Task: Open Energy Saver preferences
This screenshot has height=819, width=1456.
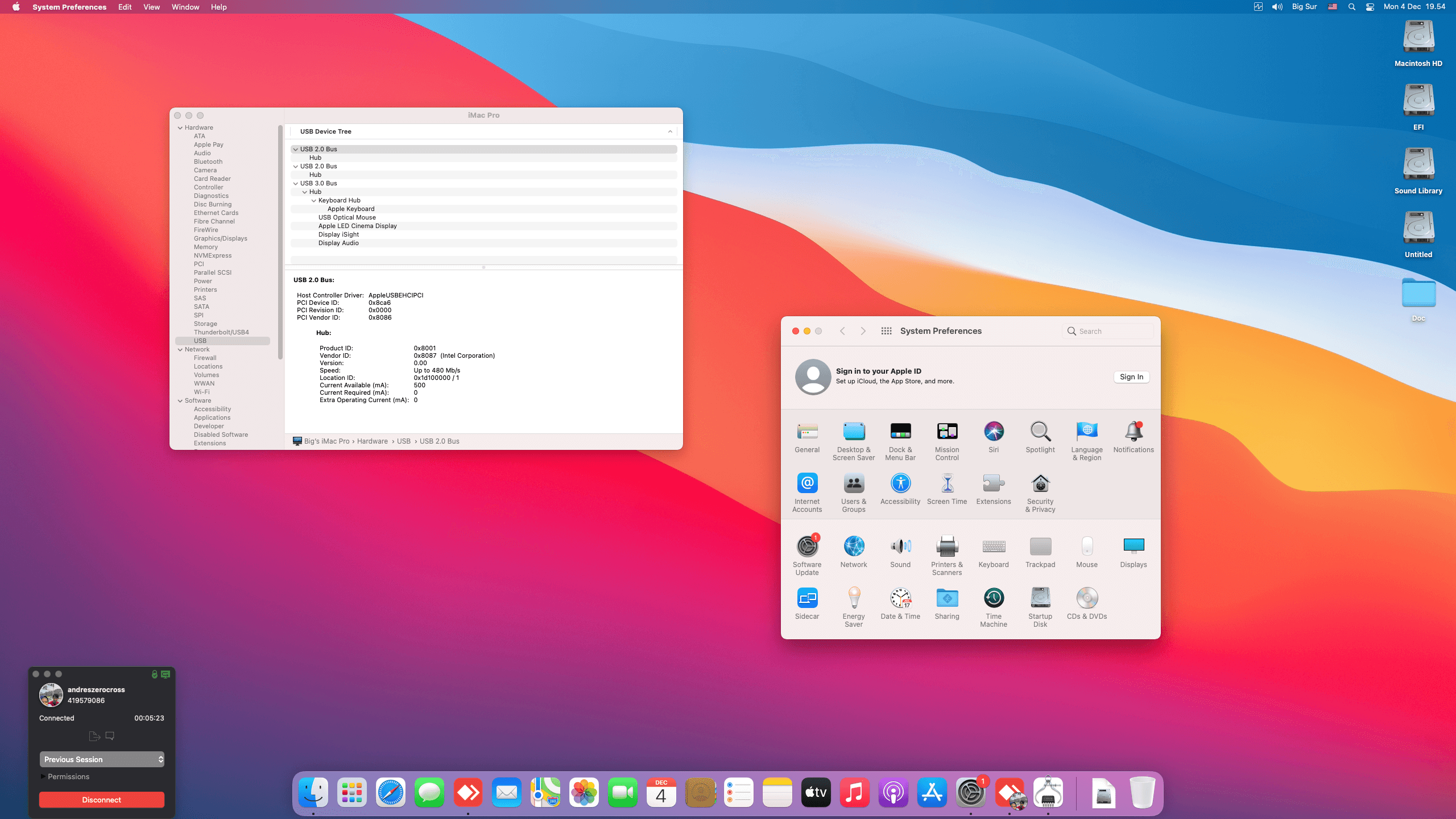Action: coord(854,607)
